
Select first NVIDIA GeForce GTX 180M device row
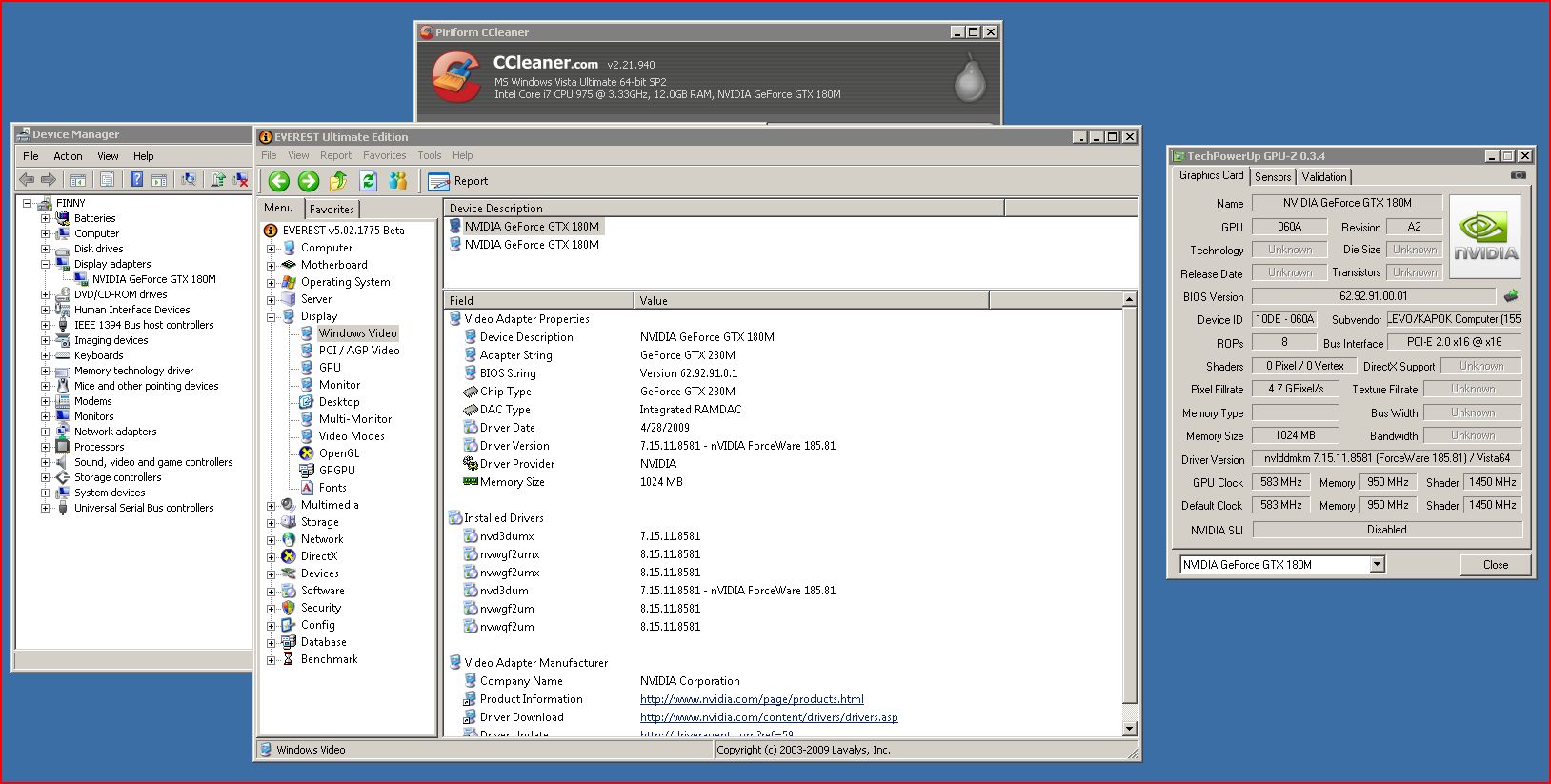(x=532, y=227)
